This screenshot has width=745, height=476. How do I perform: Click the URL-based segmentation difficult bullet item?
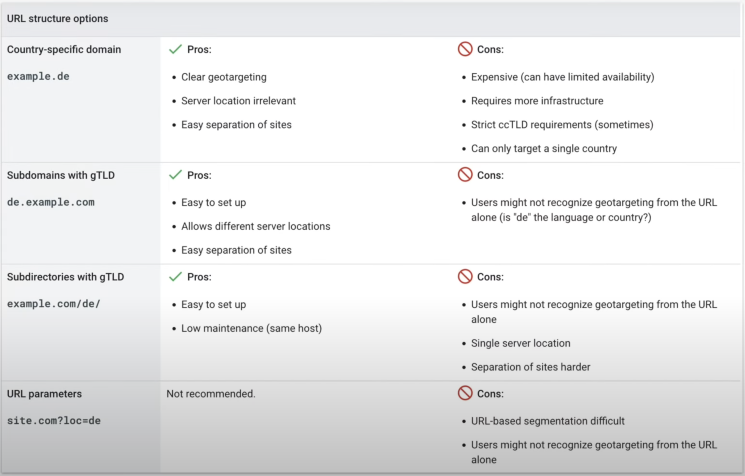point(548,421)
